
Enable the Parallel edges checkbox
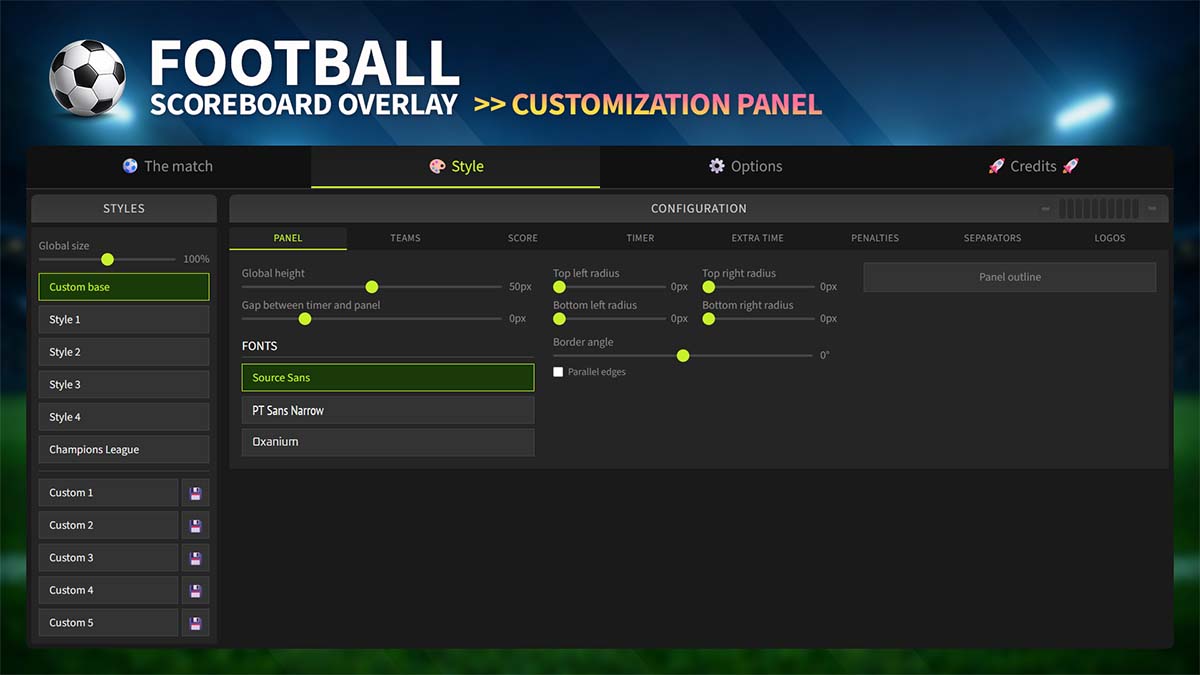558,372
